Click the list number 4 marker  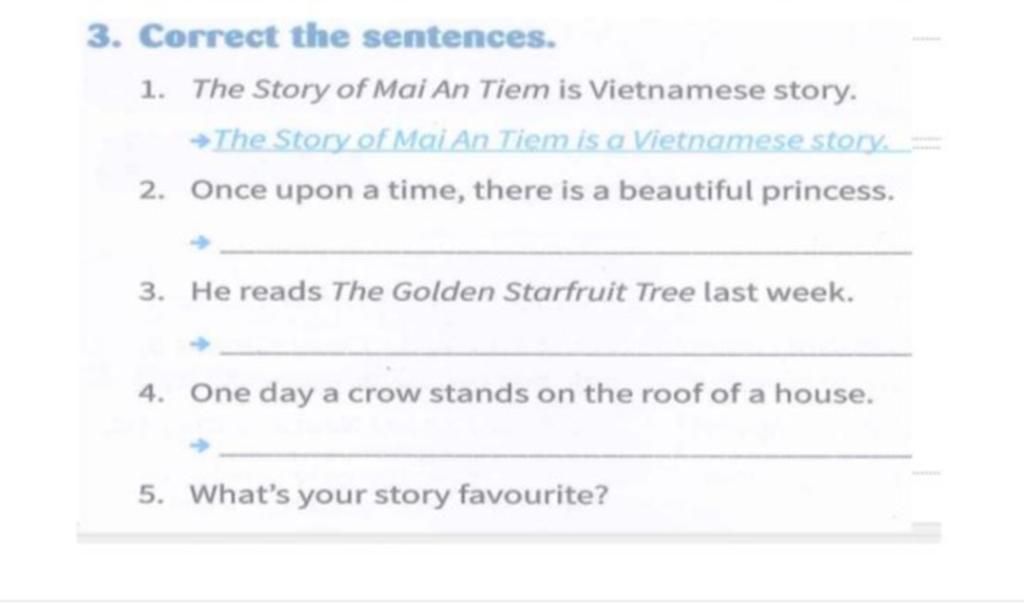tap(152, 395)
